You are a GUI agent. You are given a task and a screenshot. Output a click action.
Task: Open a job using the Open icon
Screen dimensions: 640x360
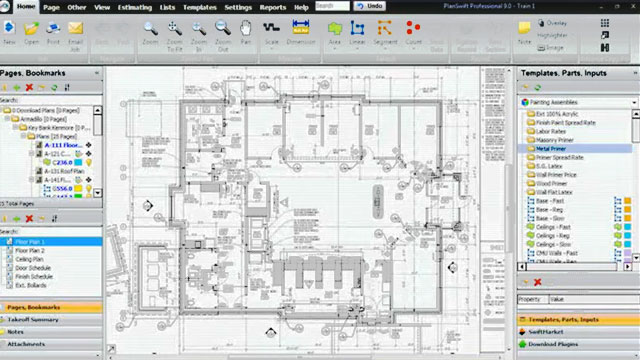tap(31, 32)
